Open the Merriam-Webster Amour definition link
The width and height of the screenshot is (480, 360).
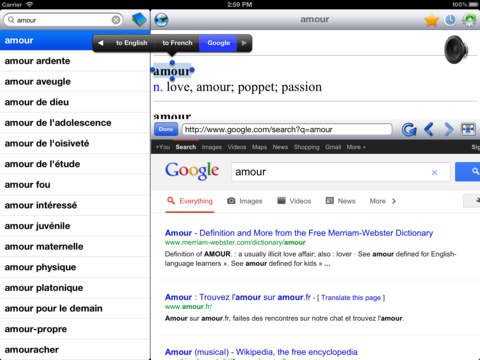299,233
